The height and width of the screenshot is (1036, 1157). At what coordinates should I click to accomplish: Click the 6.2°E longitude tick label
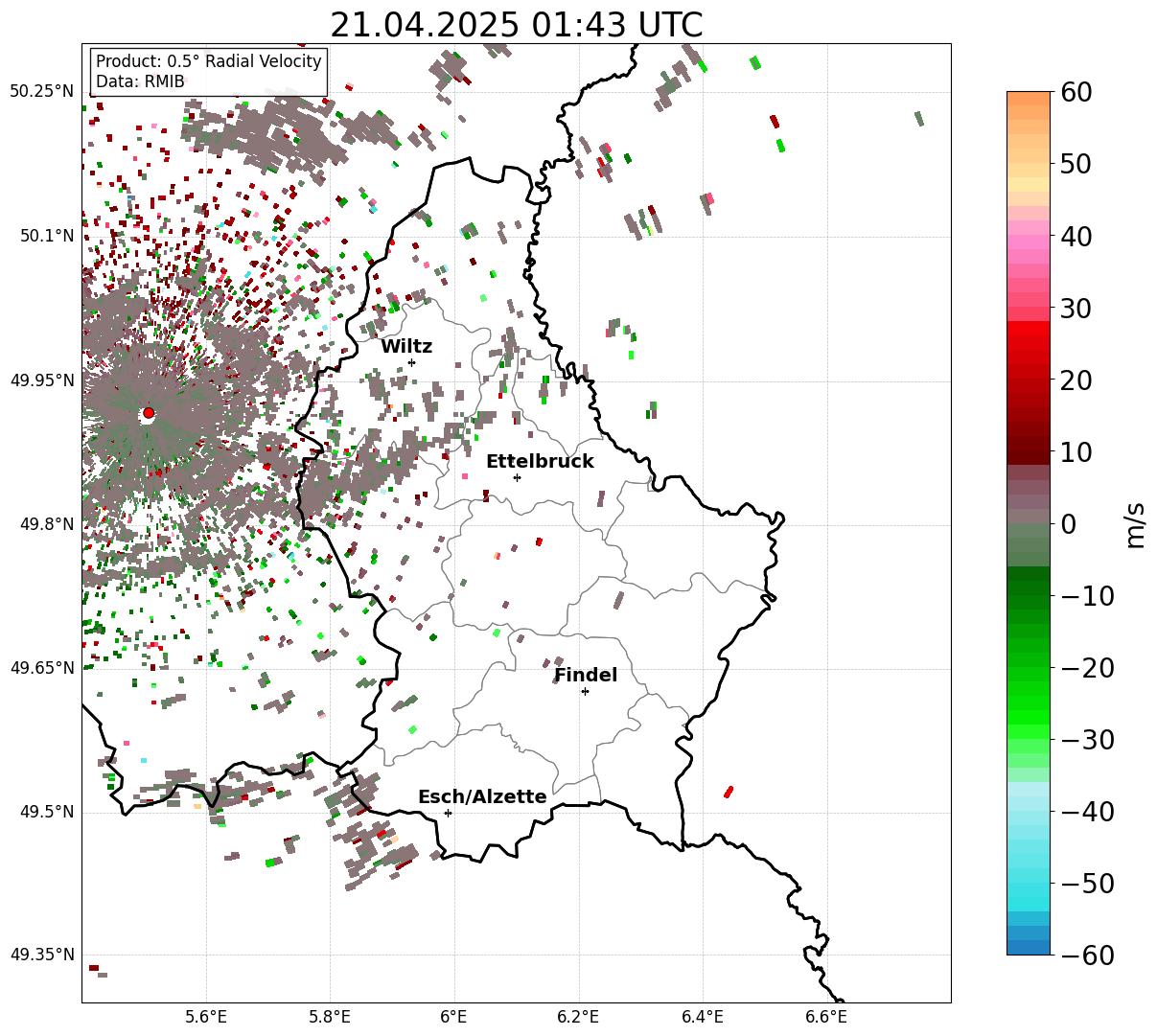(x=578, y=1016)
